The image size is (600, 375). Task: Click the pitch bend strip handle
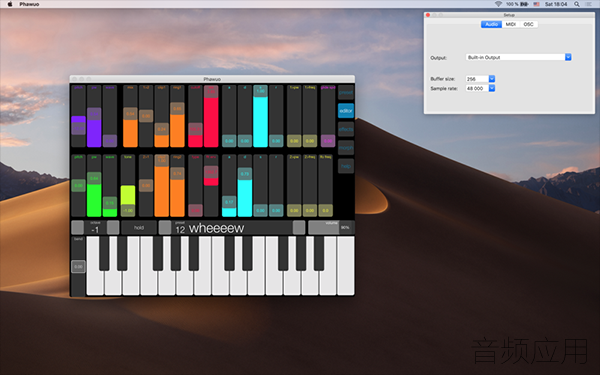(x=78, y=266)
